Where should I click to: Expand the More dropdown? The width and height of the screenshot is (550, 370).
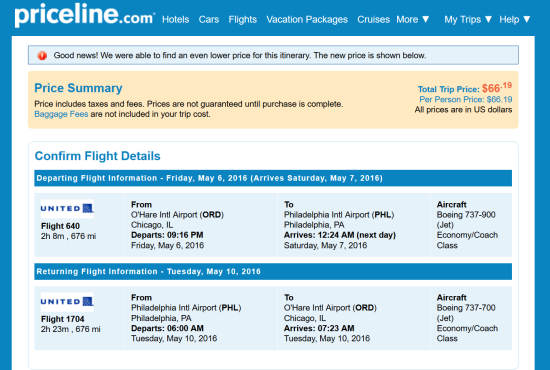(413, 20)
